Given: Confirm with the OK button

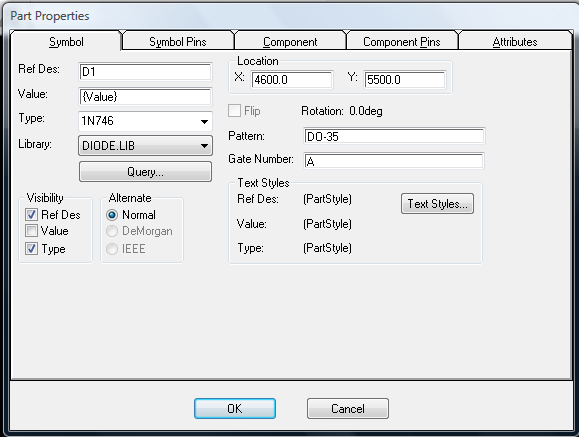Looking at the screenshot, I should [x=235, y=409].
